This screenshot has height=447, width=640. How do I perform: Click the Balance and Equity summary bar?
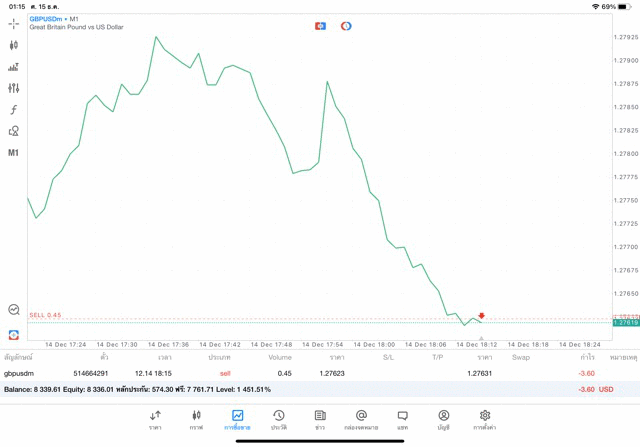coord(300,389)
